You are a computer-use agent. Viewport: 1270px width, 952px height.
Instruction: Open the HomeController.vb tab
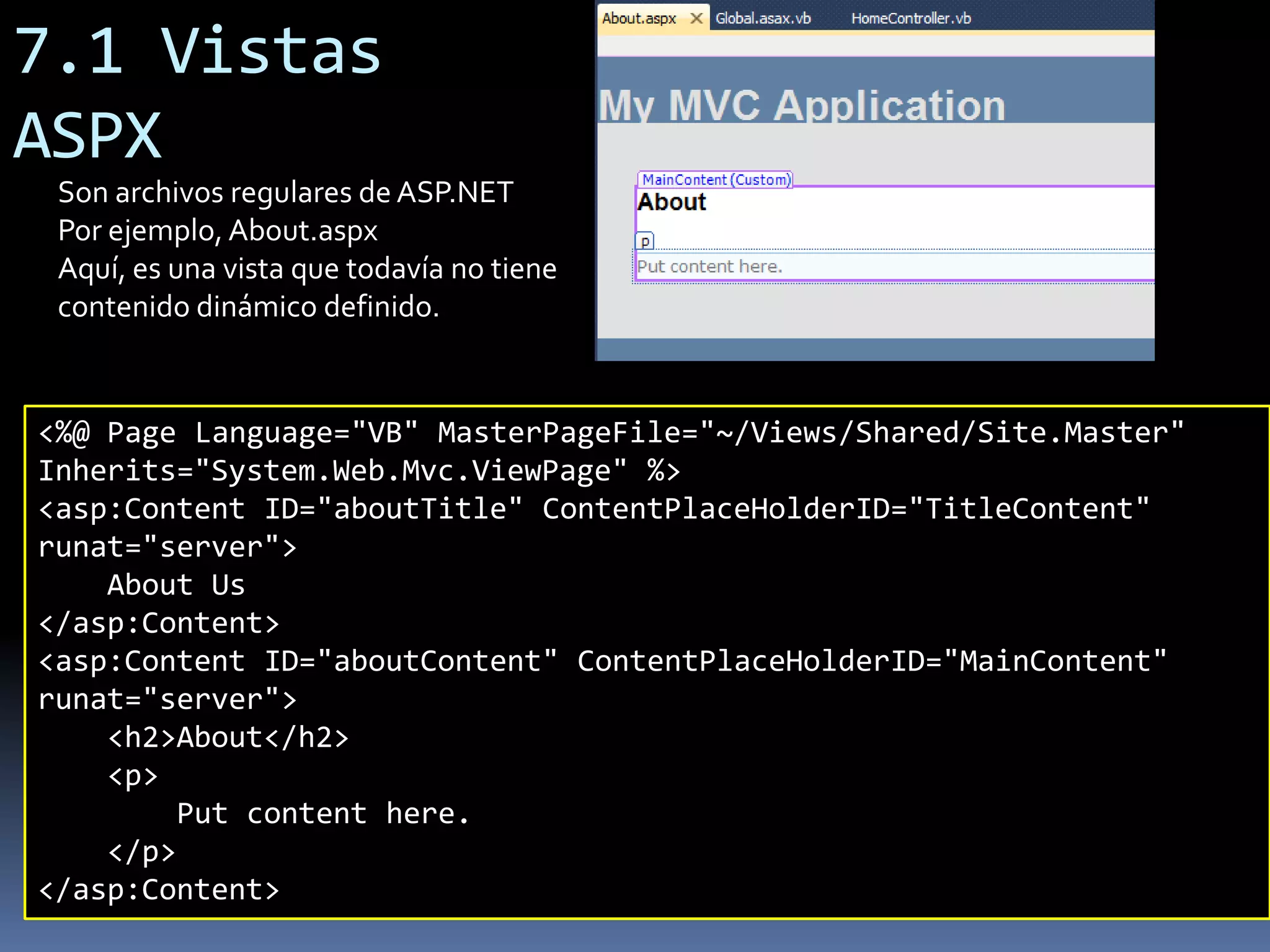click(910, 19)
